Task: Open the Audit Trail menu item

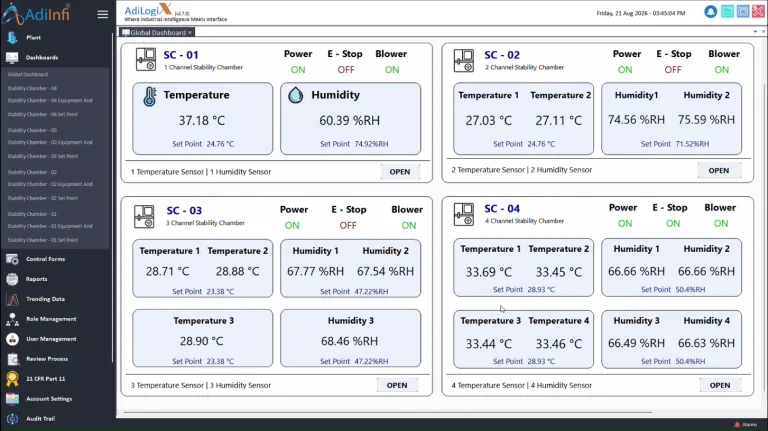Action: (40, 419)
